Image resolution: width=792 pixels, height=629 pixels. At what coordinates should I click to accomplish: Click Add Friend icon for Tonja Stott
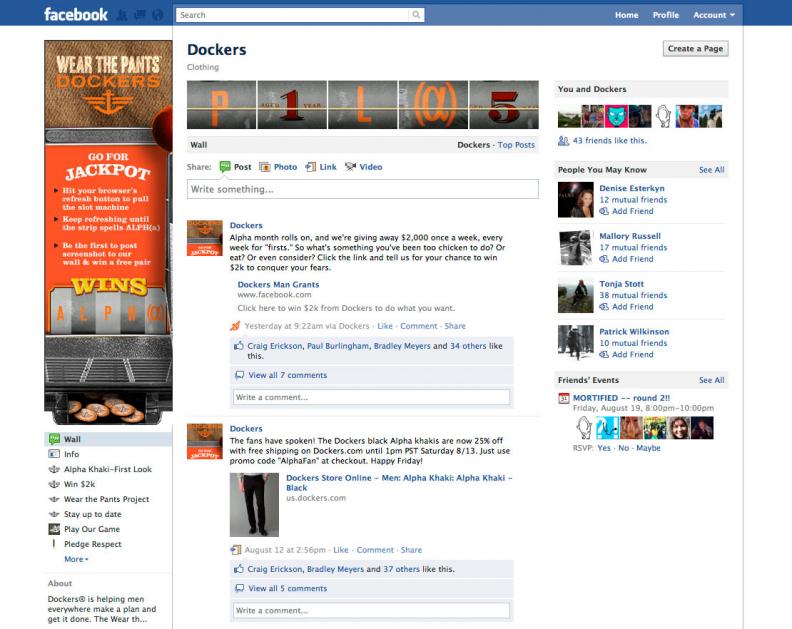pyautogui.click(x=604, y=307)
